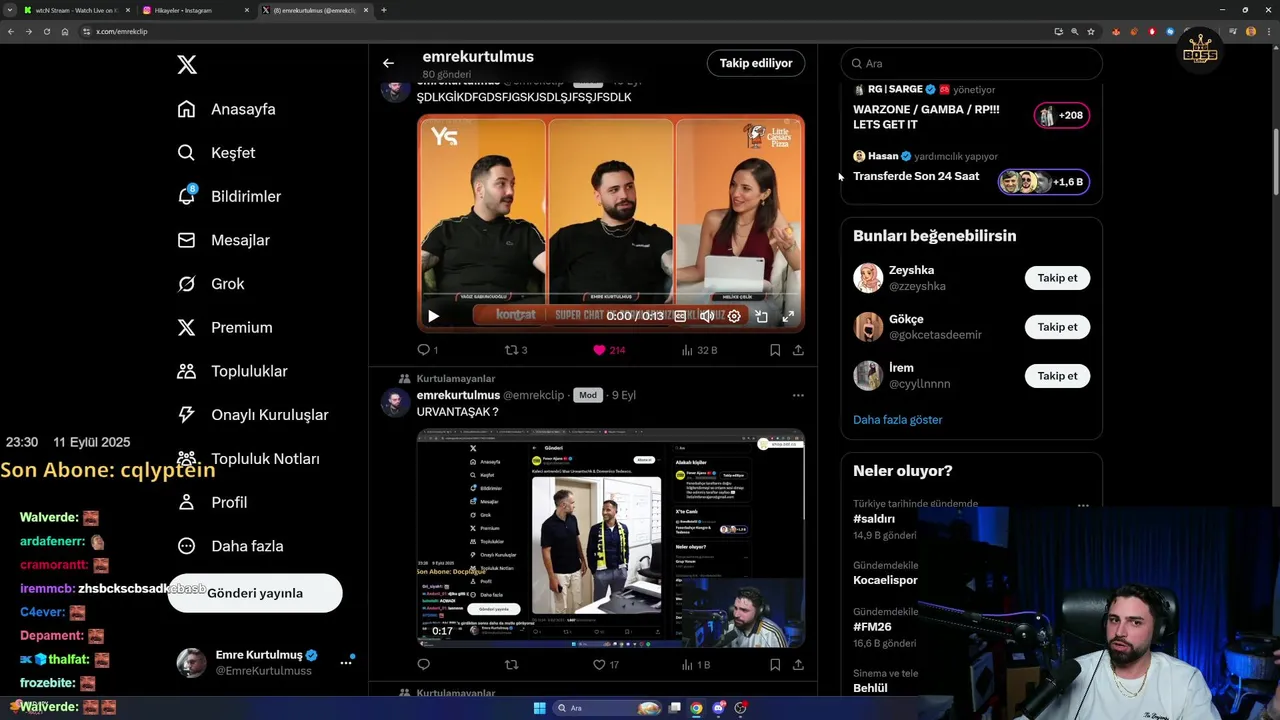The width and height of the screenshot is (1280, 720).
Task: Open Emre Kurtulmuş account avatar
Action: [x=192, y=662]
